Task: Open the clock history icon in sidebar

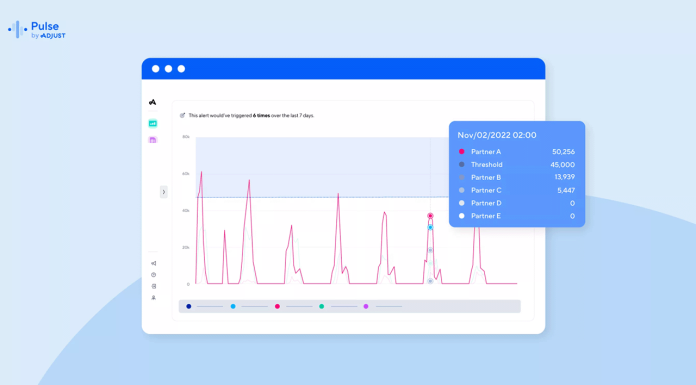Action: pyautogui.click(x=154, y=275)
